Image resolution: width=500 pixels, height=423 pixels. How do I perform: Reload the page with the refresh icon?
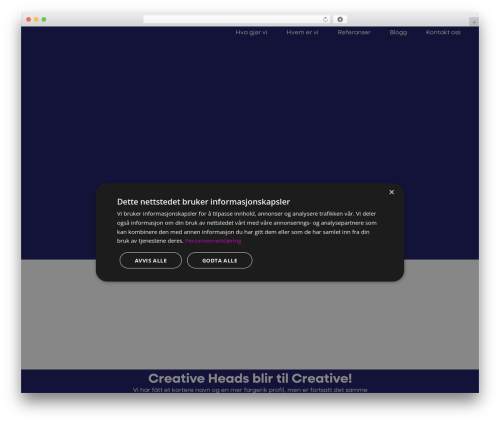click(x=325, y=19)
